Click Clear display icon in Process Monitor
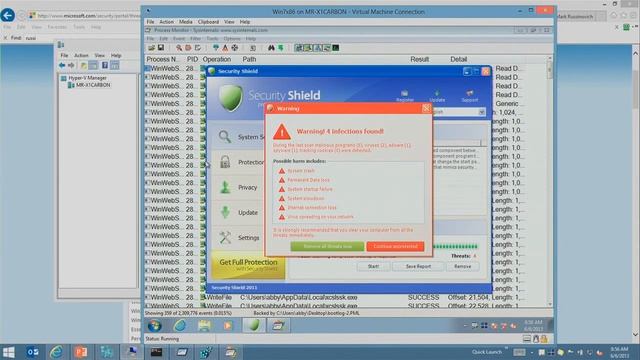 coord(198,48)
